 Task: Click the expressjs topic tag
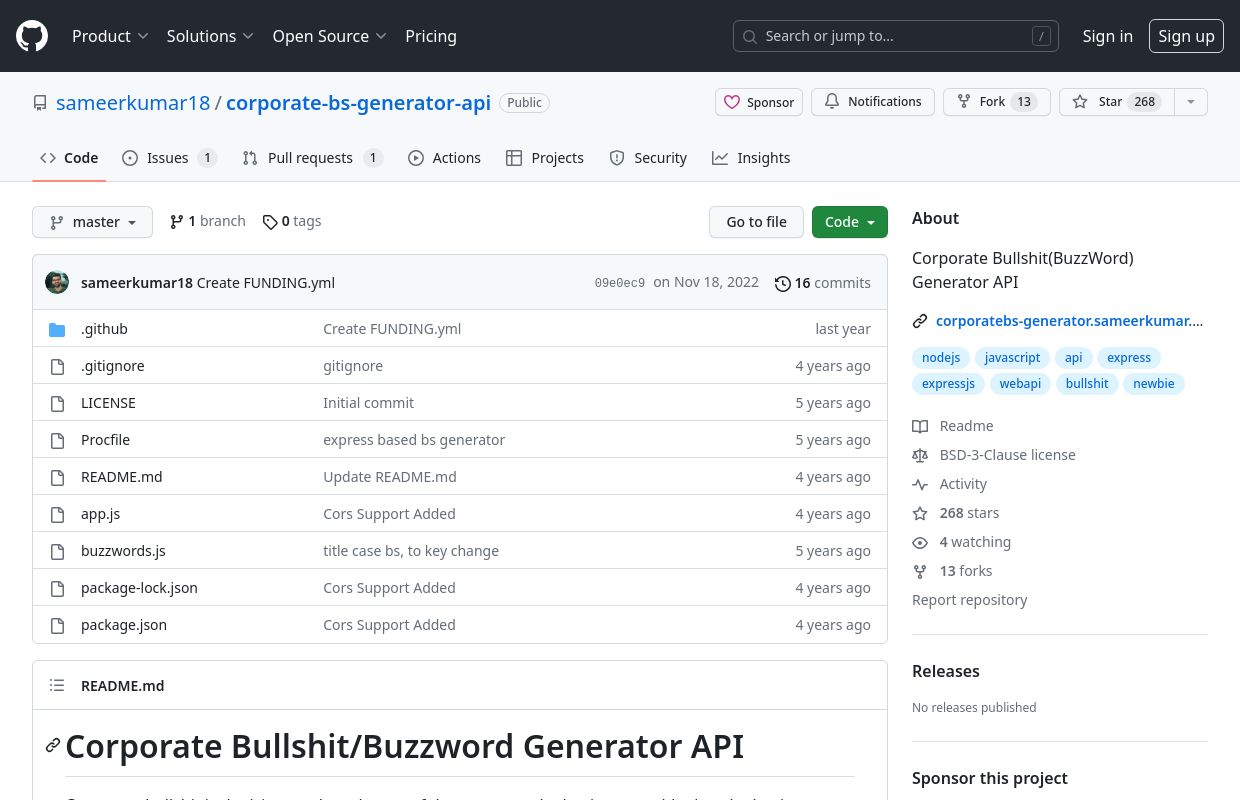[x=948, y=384]
